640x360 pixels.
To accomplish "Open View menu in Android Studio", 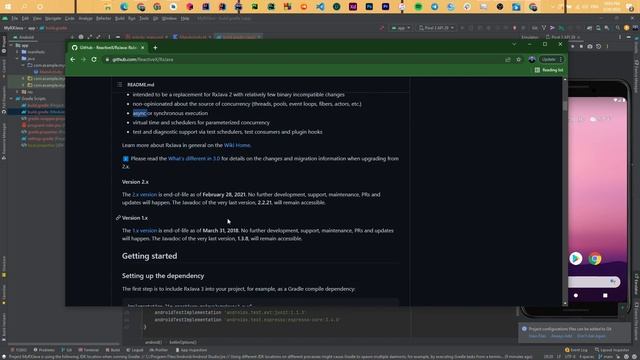I will (37, 18).
